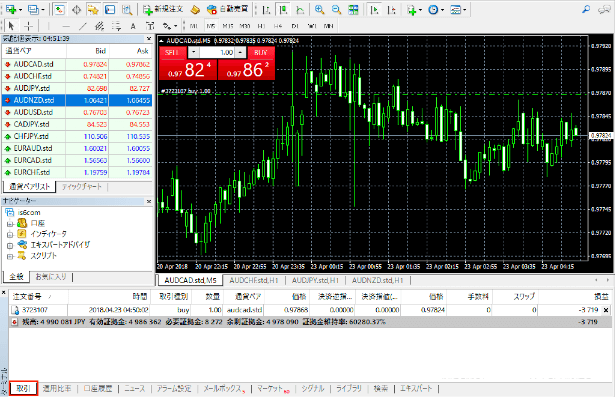The width and height of the screenshot is (615, 397).
Task: Select the AUDNZD.std row
Action: pyautogui.click(x=77, y=100)
